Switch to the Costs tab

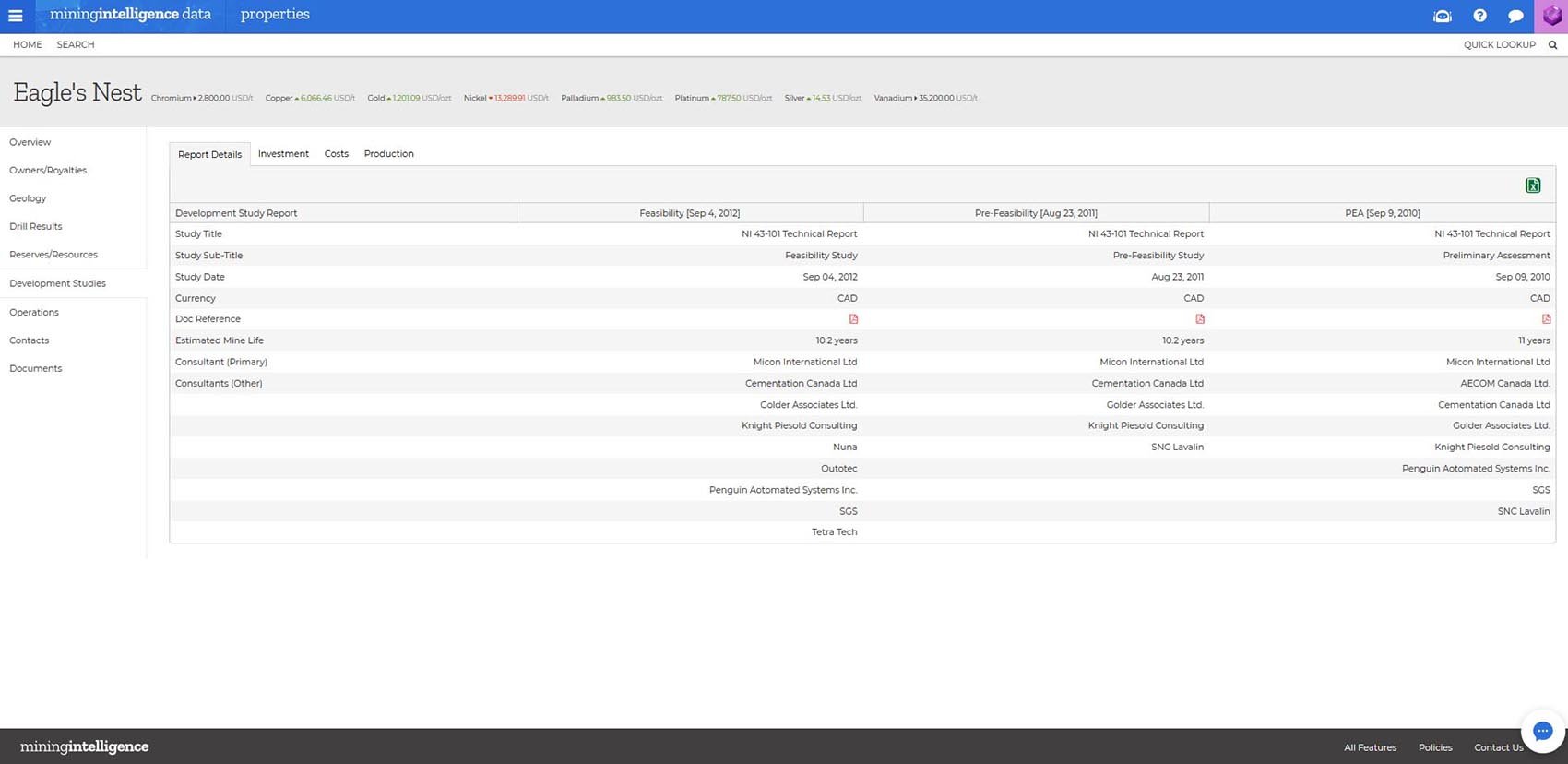click(x=337, y=154)
